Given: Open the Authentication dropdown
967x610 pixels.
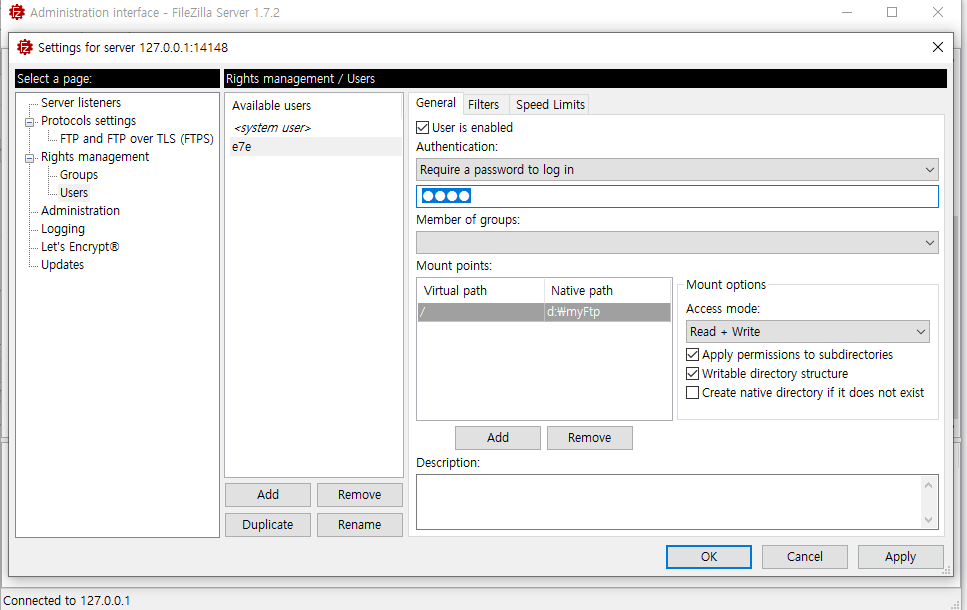Looking at the screenshot, I should 677,170.
